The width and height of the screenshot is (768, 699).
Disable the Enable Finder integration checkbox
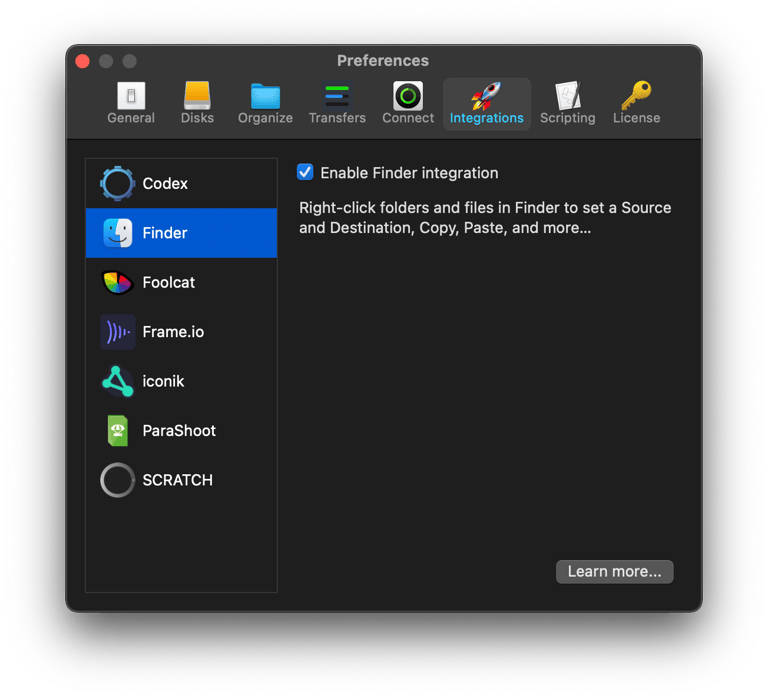(x=306, y=172)
